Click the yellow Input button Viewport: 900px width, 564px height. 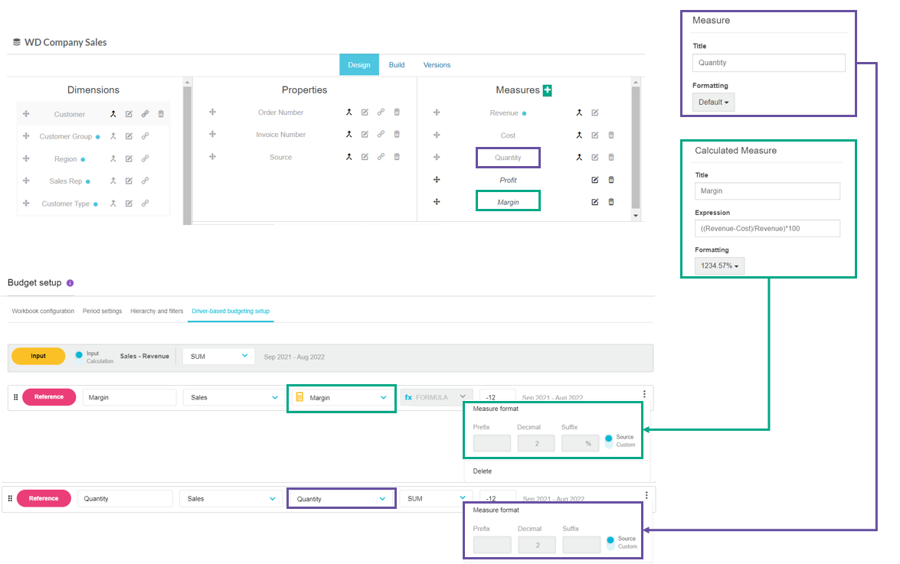pos(38,356)
